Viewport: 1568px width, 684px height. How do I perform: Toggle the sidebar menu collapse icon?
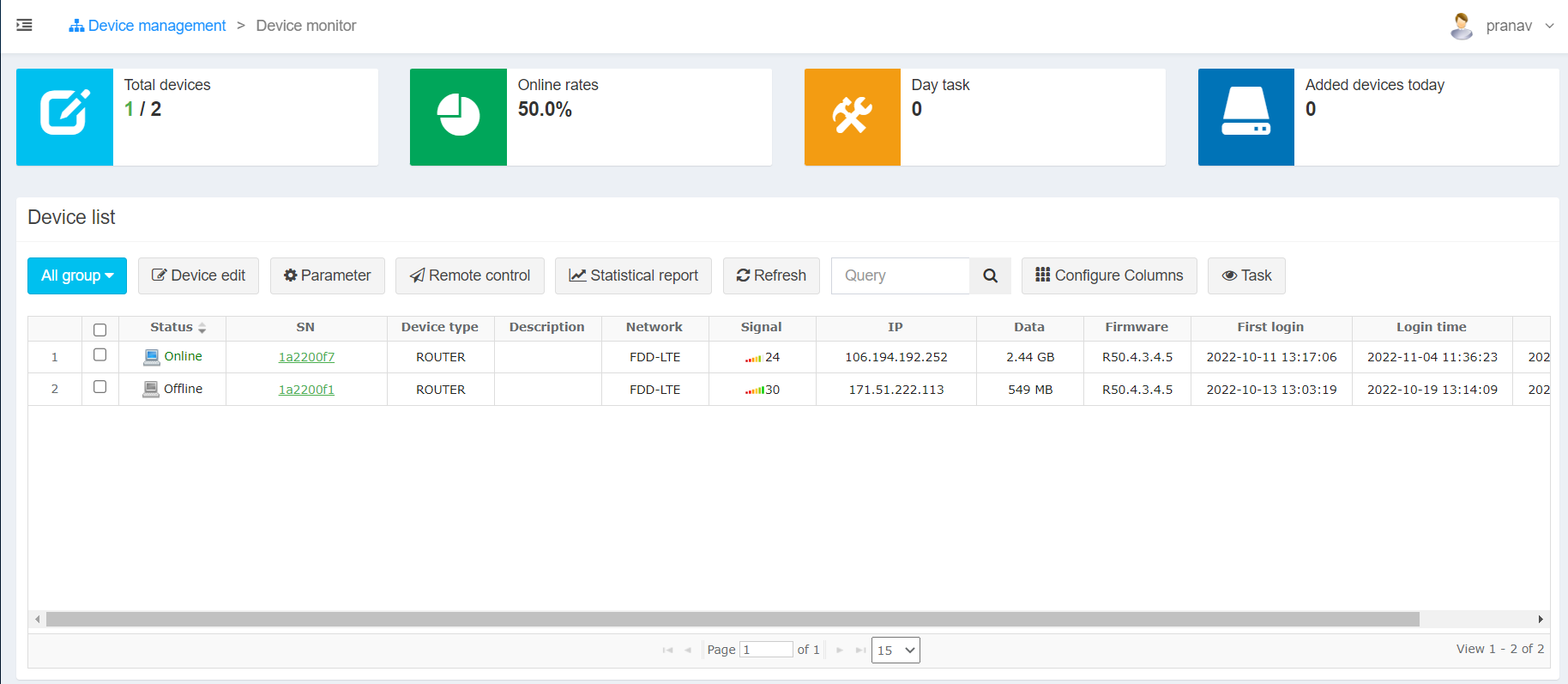pyautogui.click(x=24, y=26)
